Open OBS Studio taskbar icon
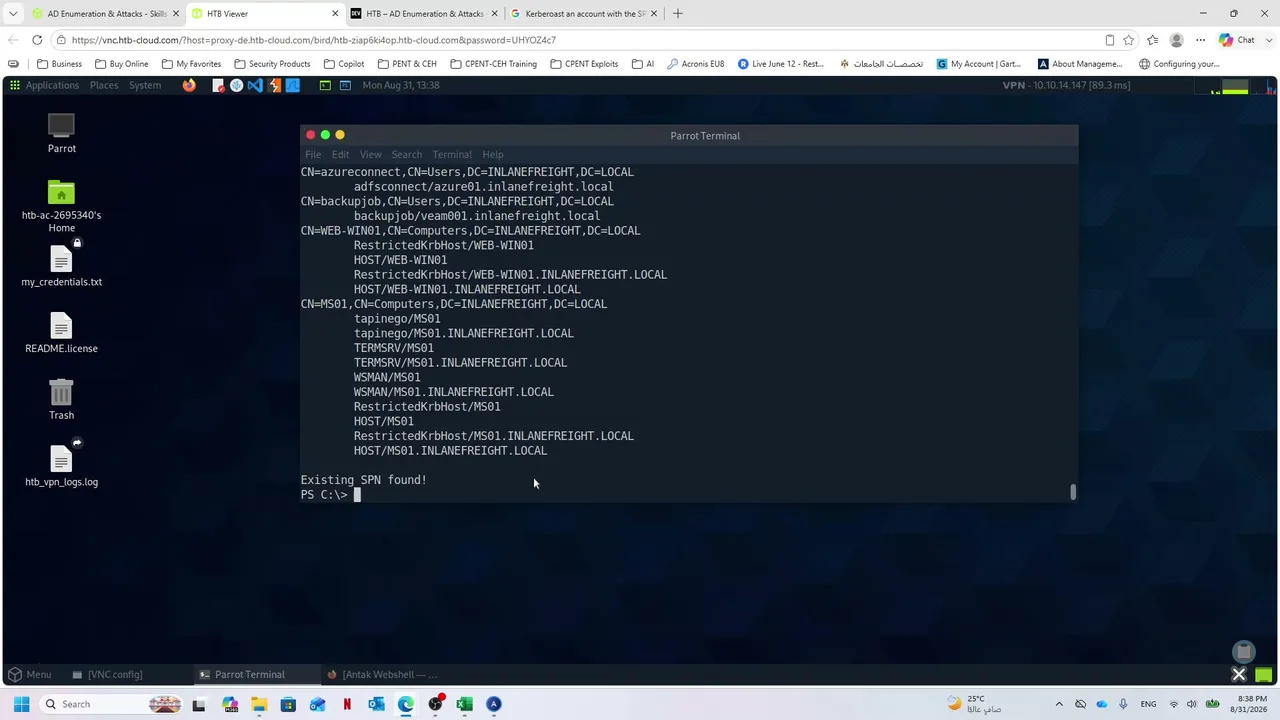This screenshot has width=1280, height=720. (x=435, y=704)
